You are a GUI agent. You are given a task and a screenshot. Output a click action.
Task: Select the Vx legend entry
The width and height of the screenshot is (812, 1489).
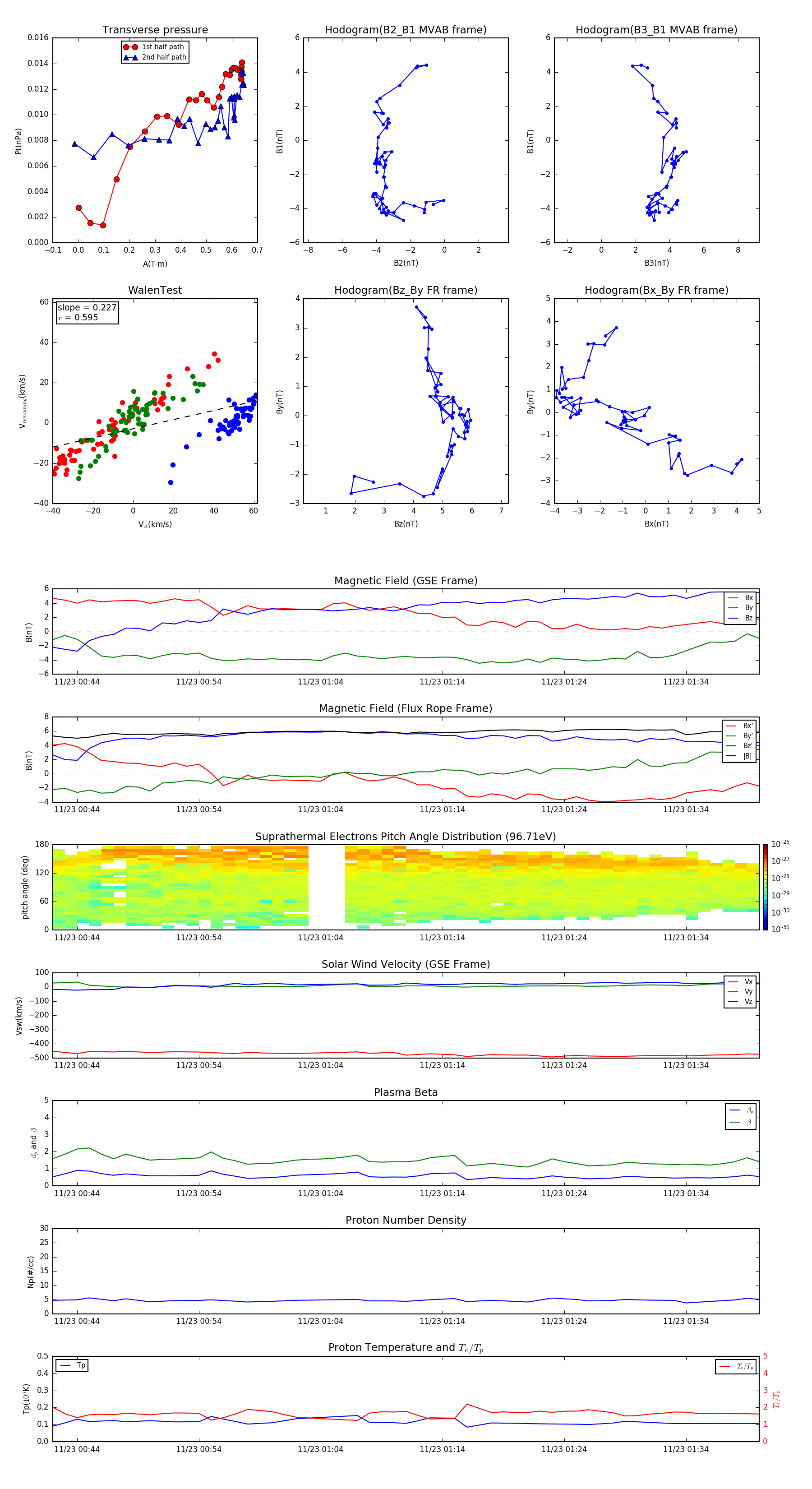click(740, 981)
